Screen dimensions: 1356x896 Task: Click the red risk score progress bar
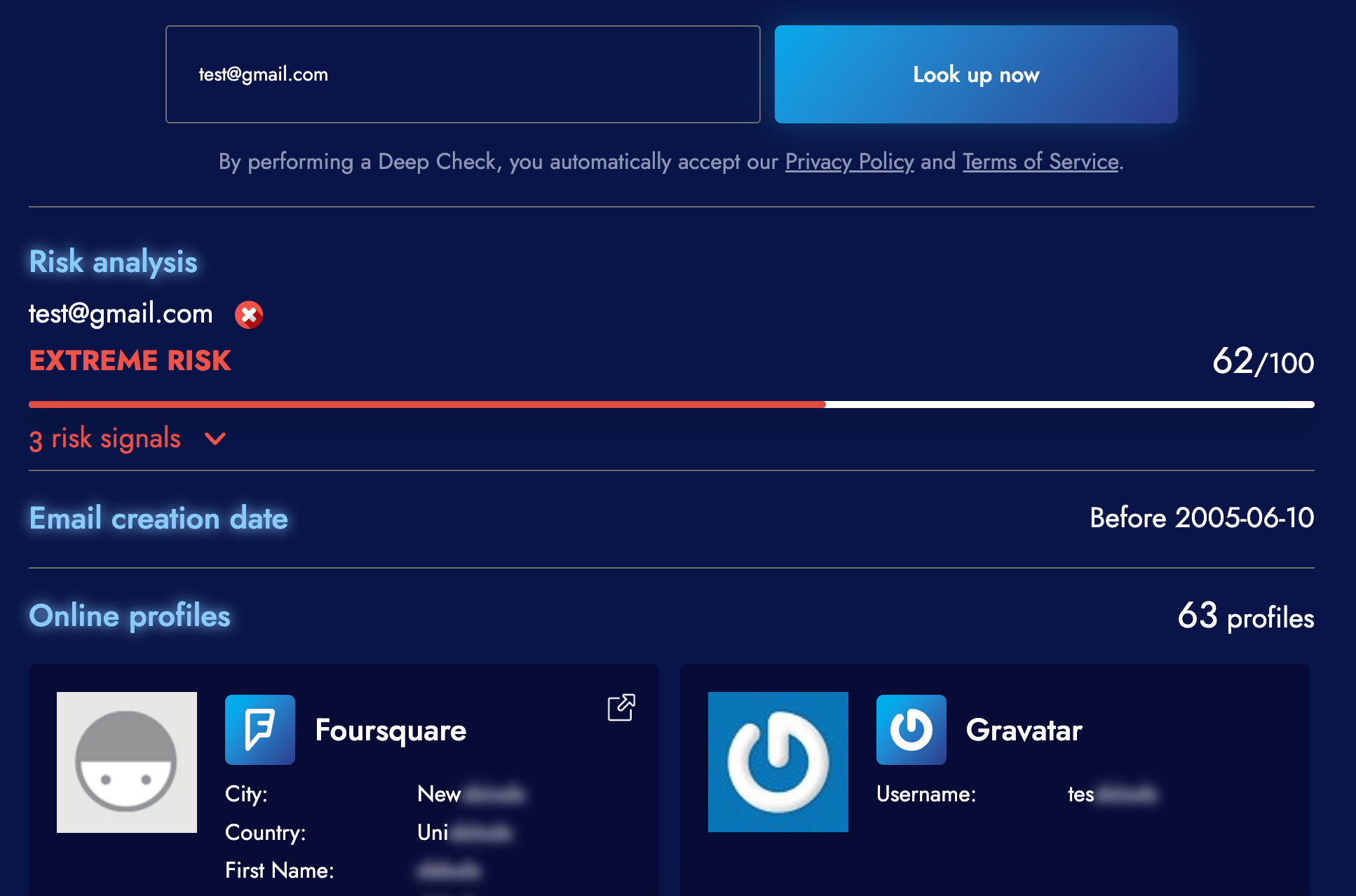(x=427, y=405)
